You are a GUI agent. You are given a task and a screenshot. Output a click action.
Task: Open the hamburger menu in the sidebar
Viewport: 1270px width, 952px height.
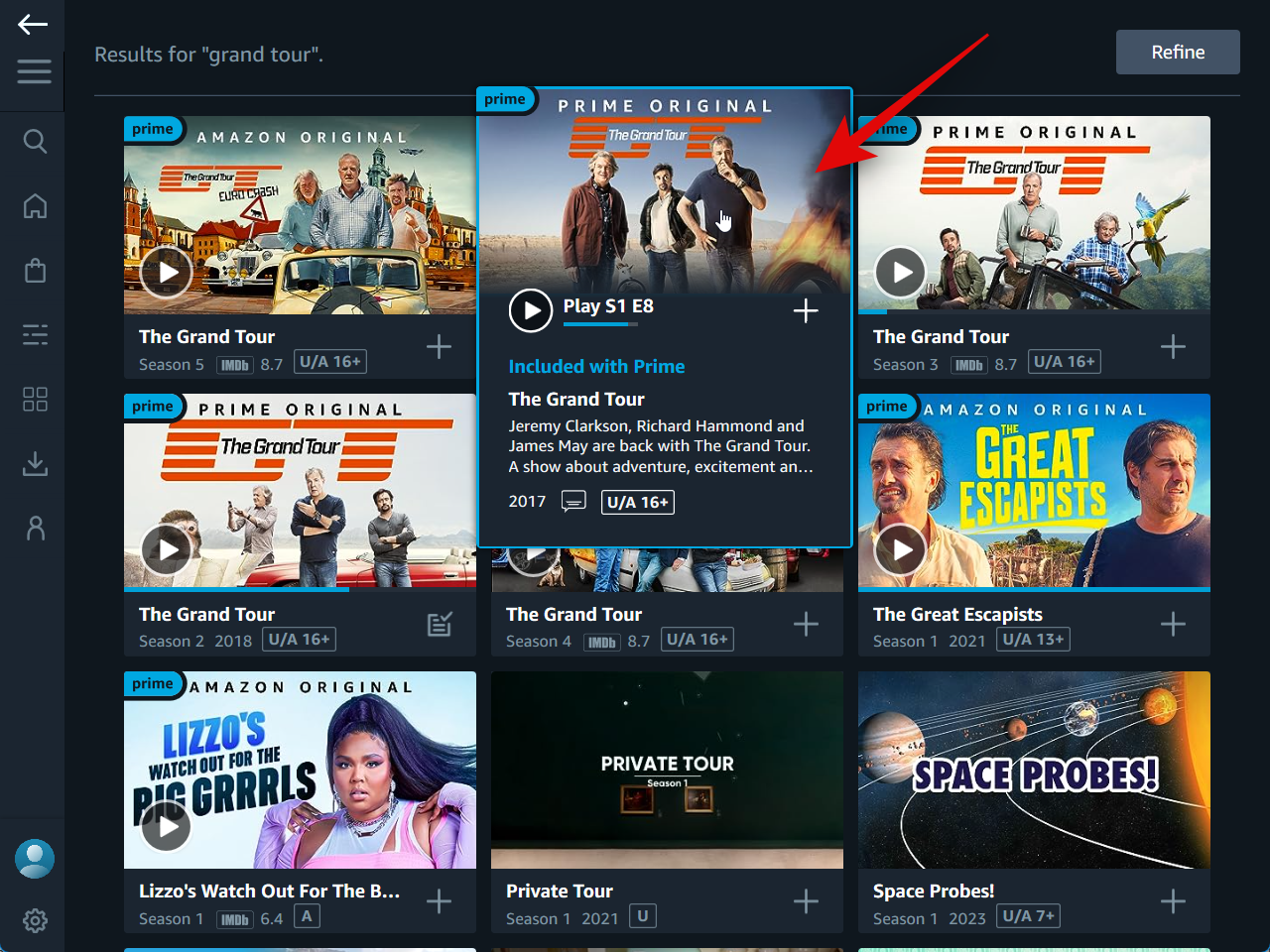coord(34,71)
